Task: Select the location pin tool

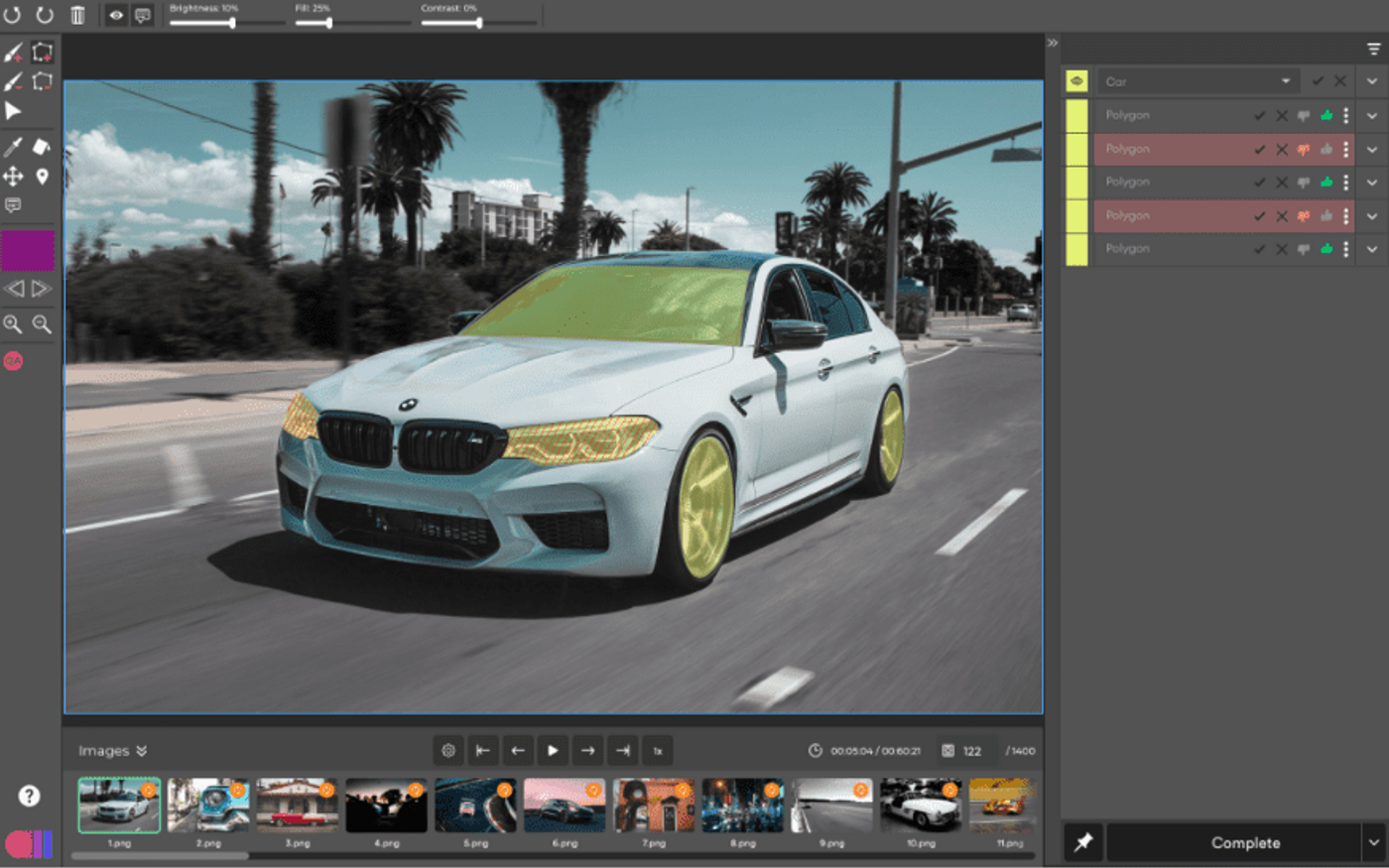Action: (42, 177)
